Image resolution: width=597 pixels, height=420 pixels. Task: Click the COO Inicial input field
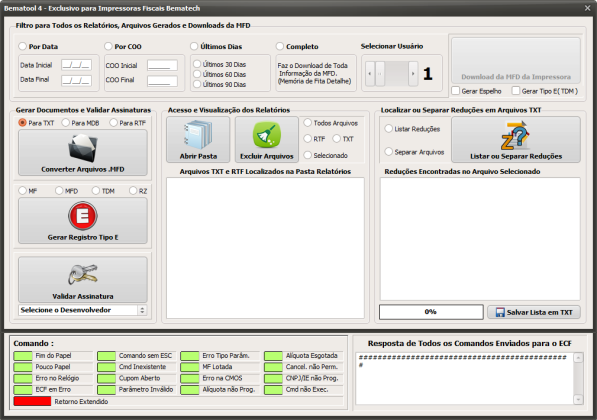point(162,65)
